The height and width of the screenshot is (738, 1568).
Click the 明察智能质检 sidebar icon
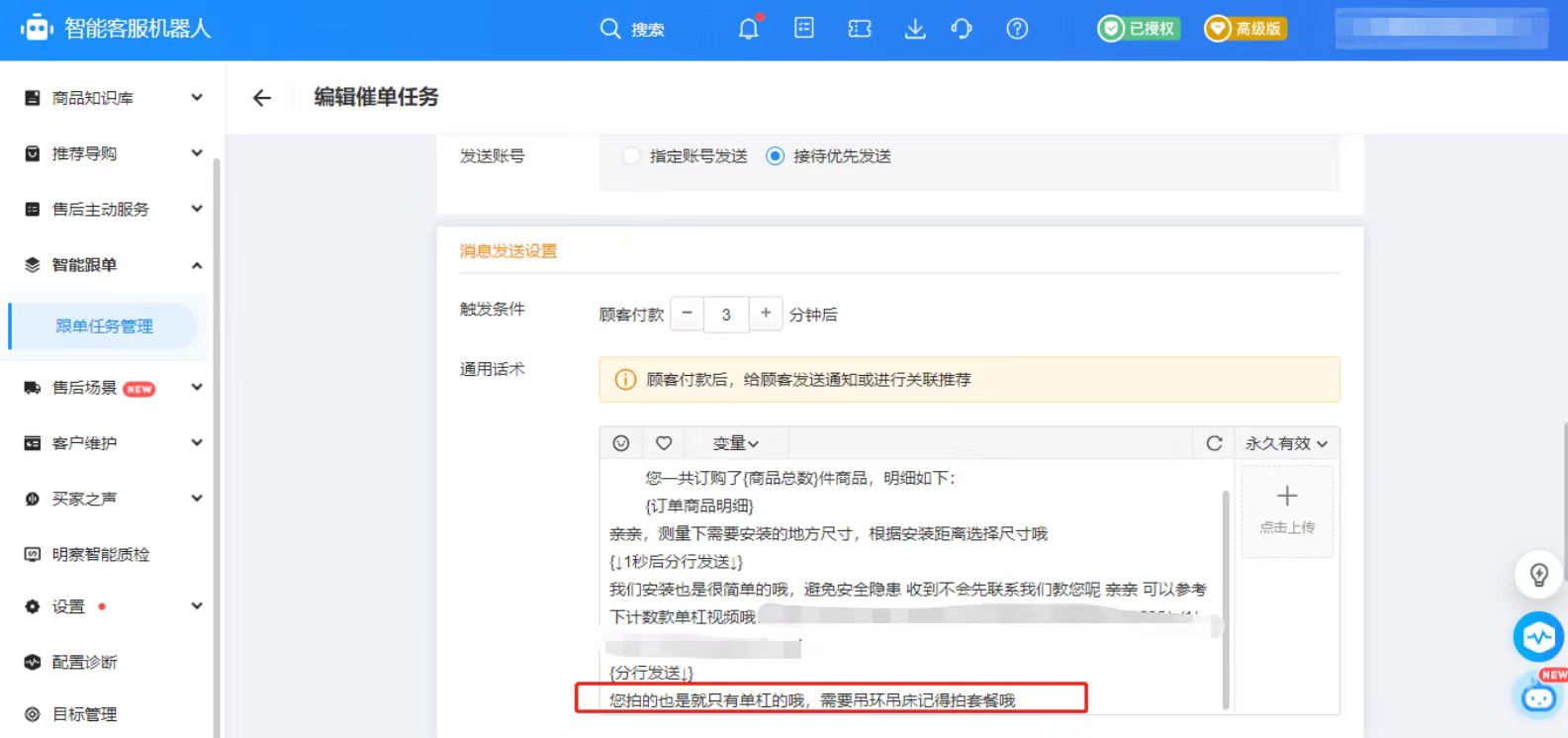click(x=33, y=554)
